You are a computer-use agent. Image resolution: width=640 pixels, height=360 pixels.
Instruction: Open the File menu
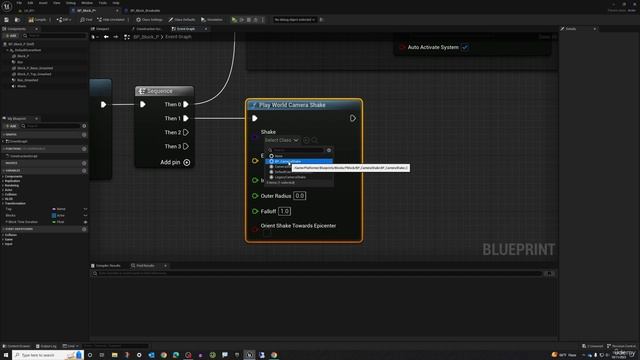(x=19, y=3)
